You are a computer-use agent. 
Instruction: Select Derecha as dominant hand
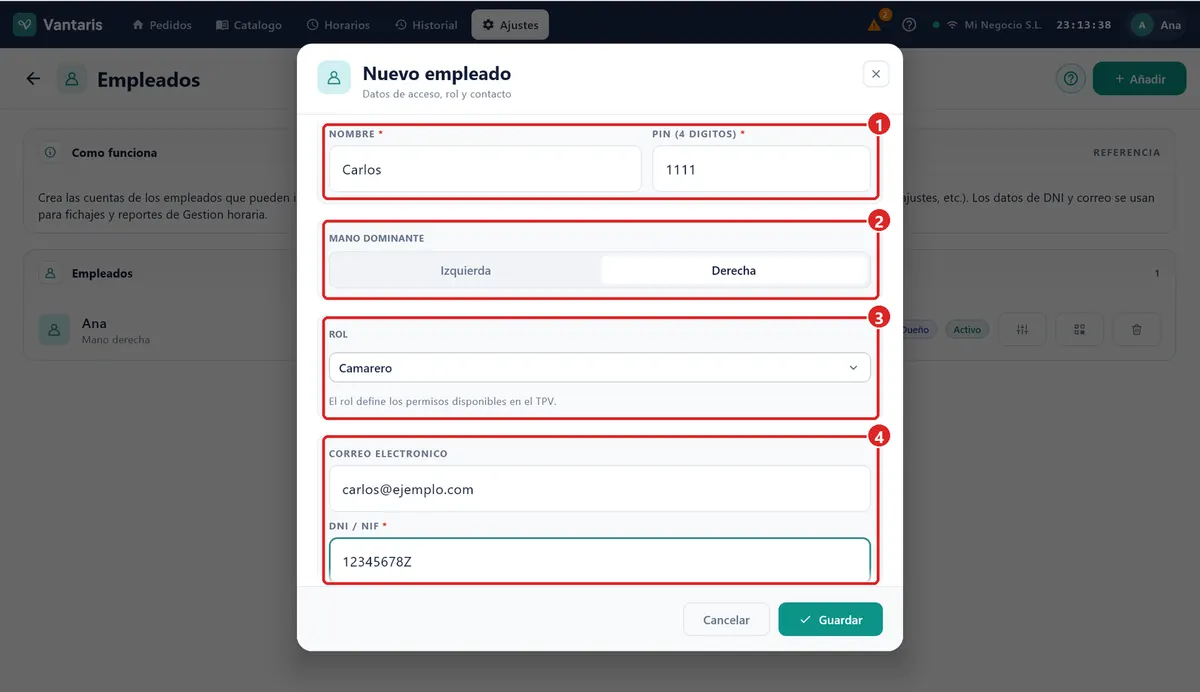click(x=734, y=271)
